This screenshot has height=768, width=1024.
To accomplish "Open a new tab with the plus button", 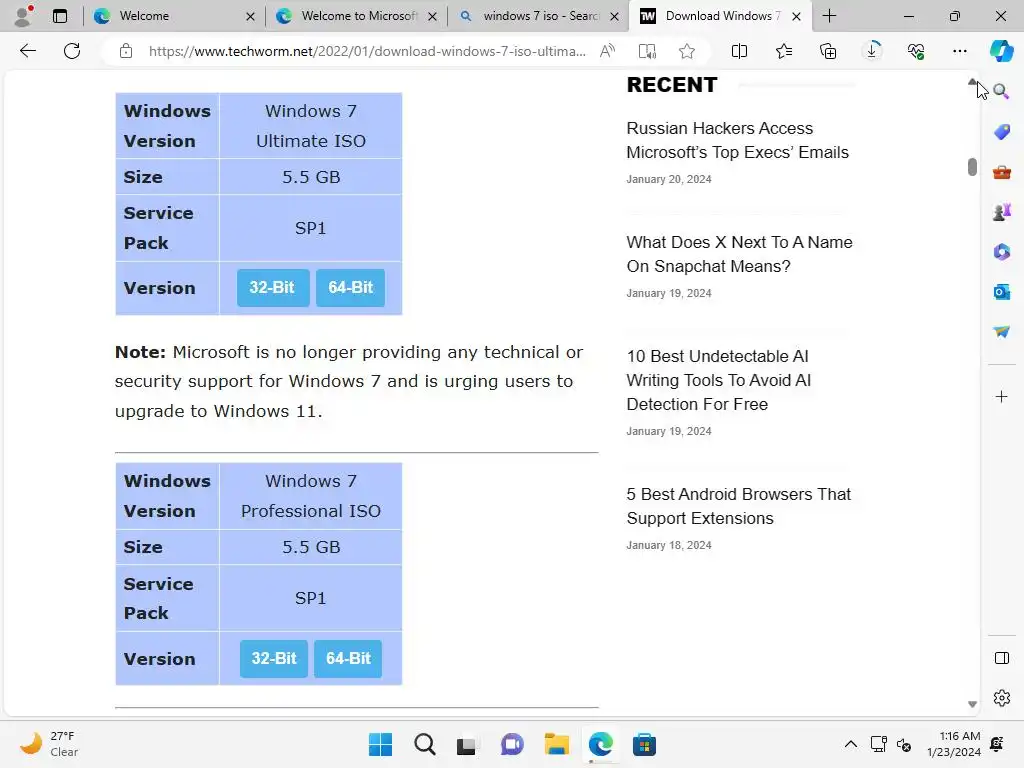I will click(x=829, y=16).
